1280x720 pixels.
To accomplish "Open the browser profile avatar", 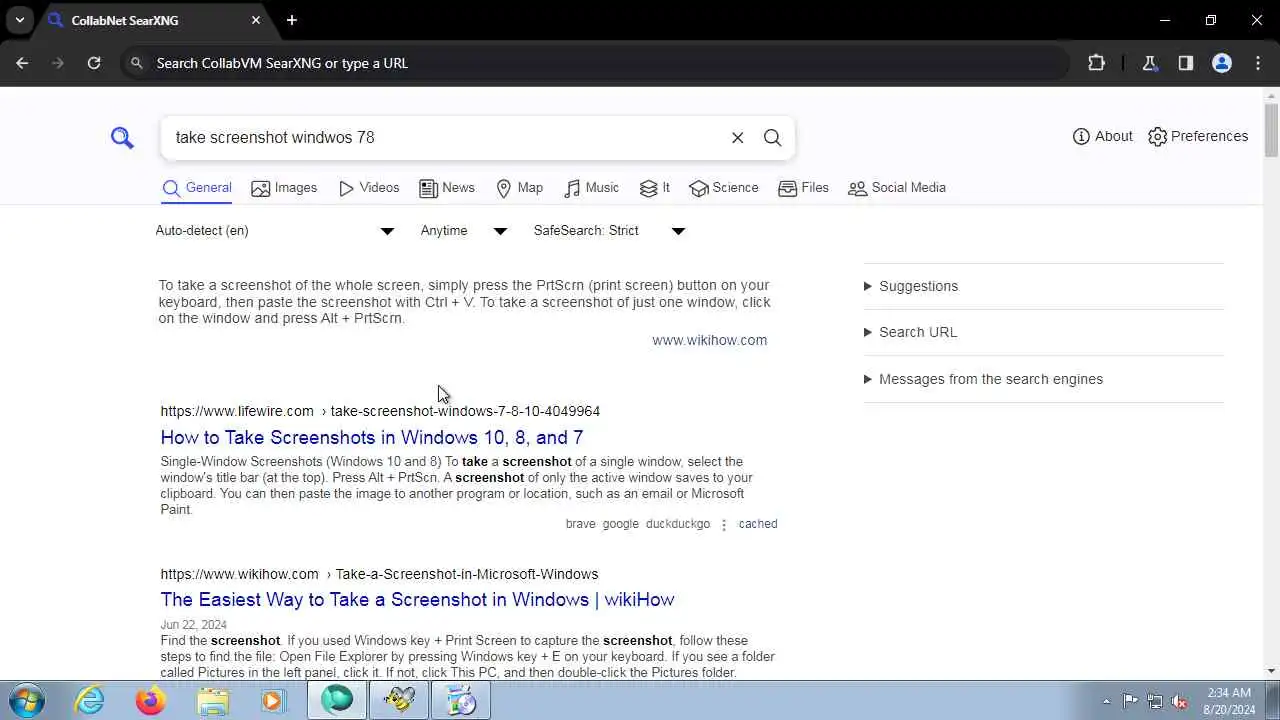I will pyautogui.click(x=1222, y=63).
